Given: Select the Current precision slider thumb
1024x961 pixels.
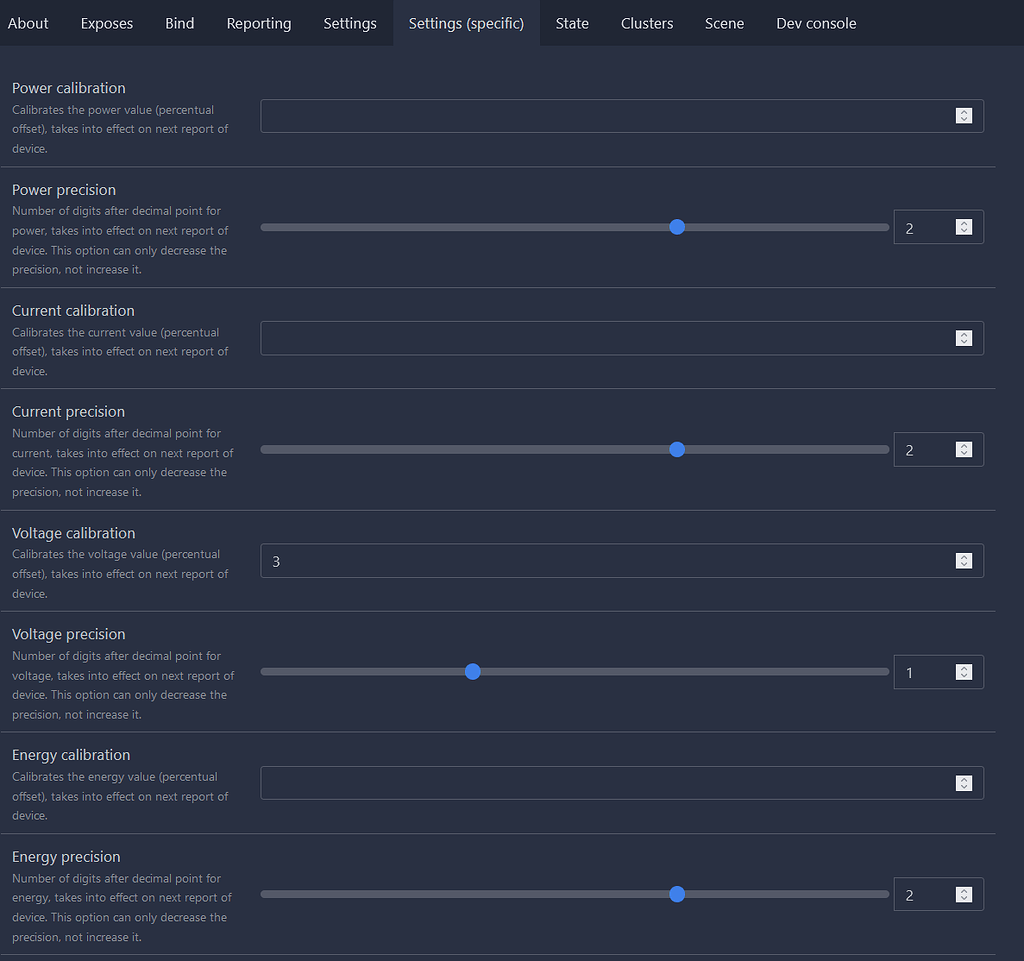Looking at the screenshot, I should coord(677,449).
